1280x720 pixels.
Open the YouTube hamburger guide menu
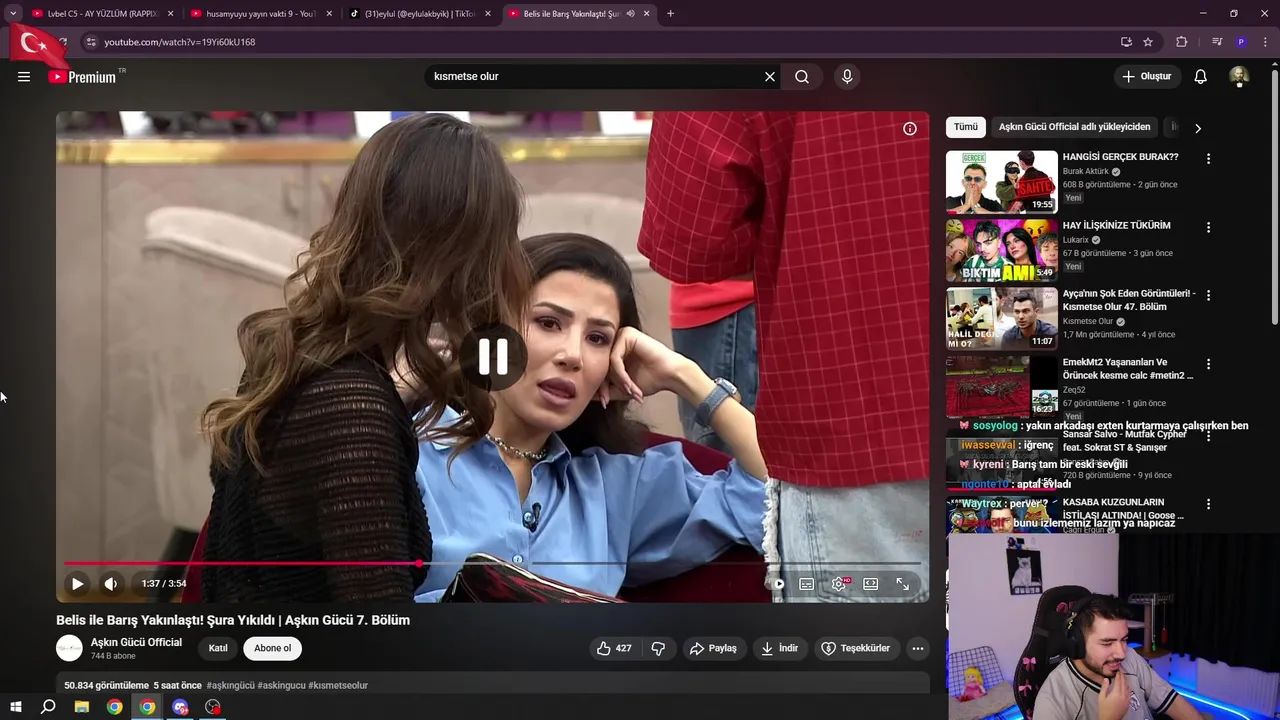click(x=24, y=76)
